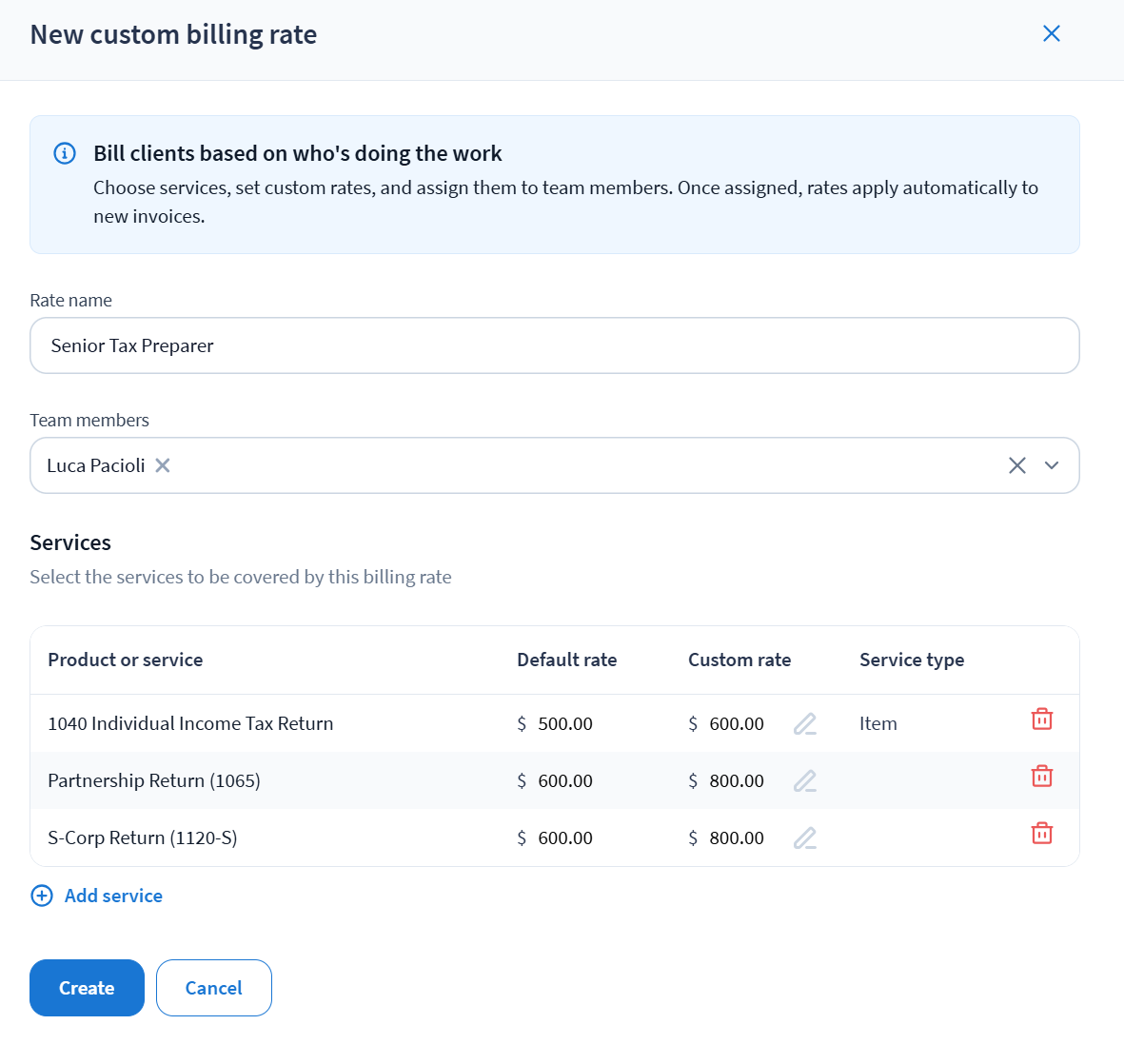The image size is (1124, 1064).
Task: Edit the S-Corp Return custom rate
Action: tap(804, 838)
